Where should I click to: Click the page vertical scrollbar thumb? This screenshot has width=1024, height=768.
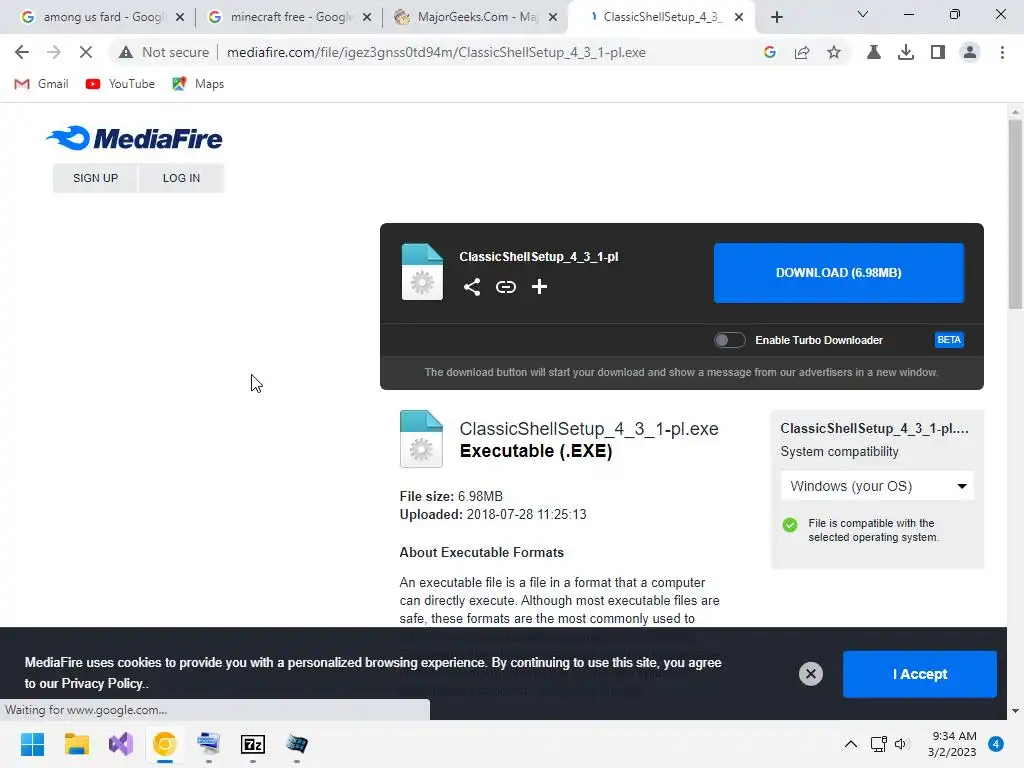pos(1015,214)
